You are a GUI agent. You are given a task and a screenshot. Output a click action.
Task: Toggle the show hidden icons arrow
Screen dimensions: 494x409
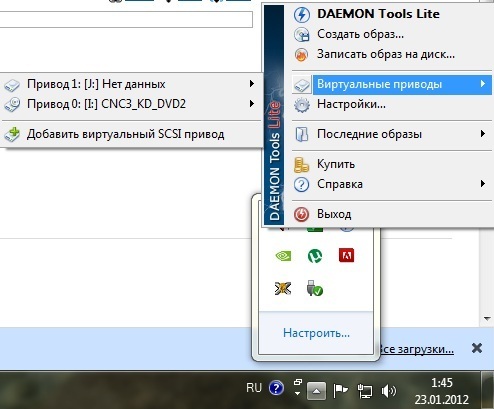pos(317,390)
